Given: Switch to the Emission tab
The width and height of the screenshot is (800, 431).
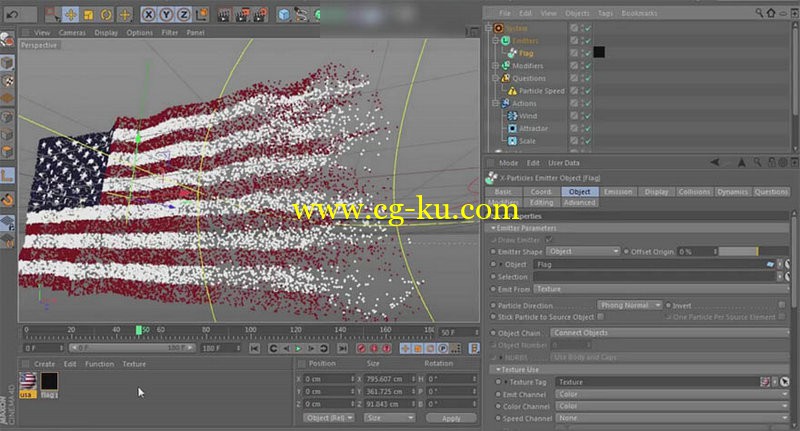Looking at the screenshot, I should pyautogui.click(x=618, y=192).
